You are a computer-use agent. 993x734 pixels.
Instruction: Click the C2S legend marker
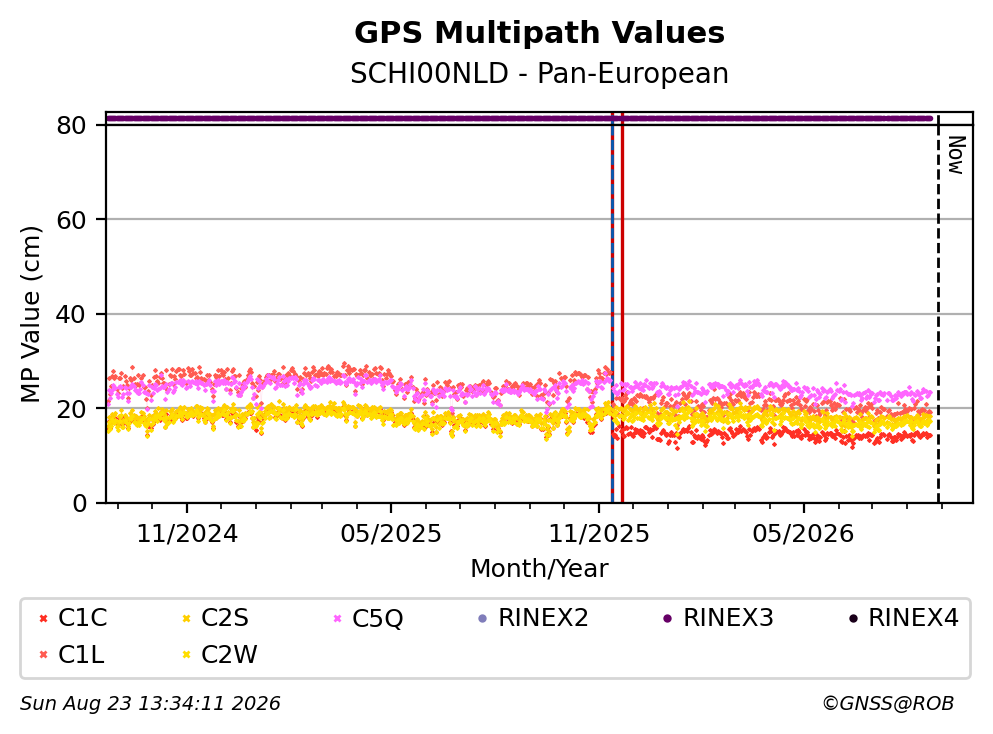[186, 618]
